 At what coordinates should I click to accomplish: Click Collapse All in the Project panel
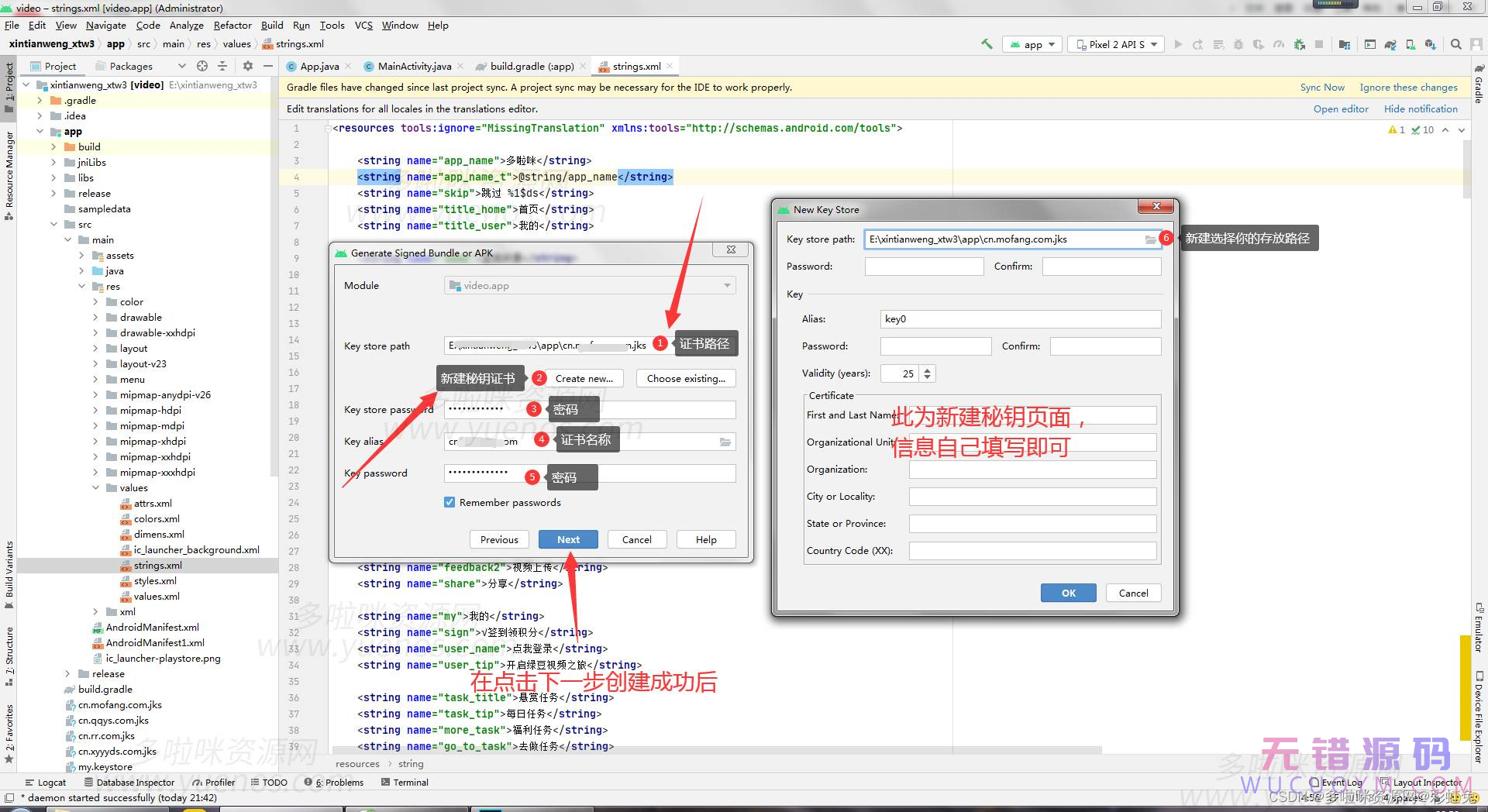click(x=222, y=66)
